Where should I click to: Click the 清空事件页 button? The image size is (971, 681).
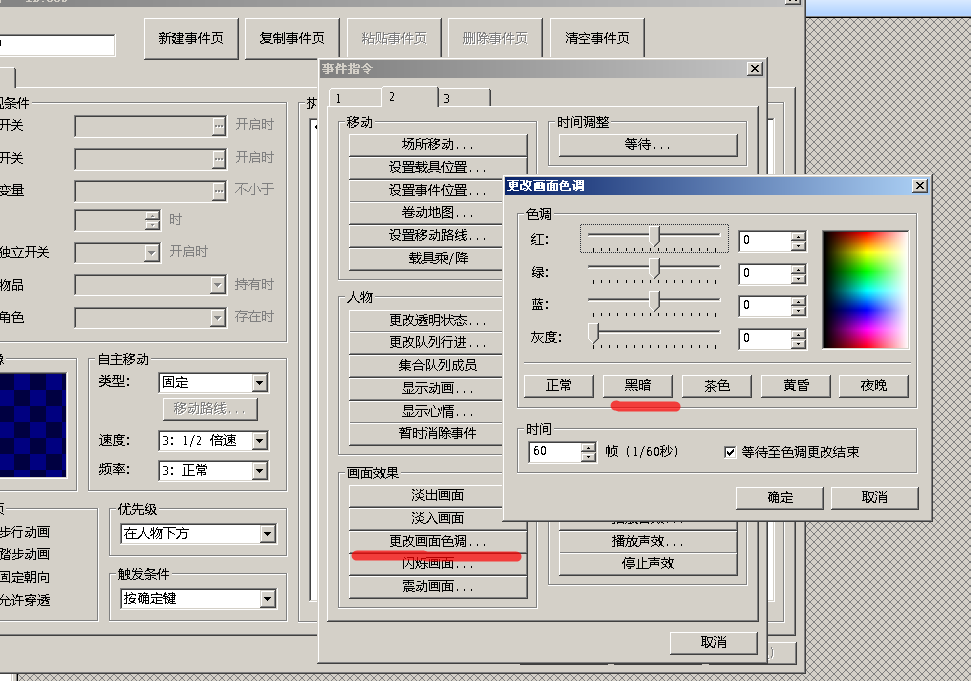click(x=597, y=38)
